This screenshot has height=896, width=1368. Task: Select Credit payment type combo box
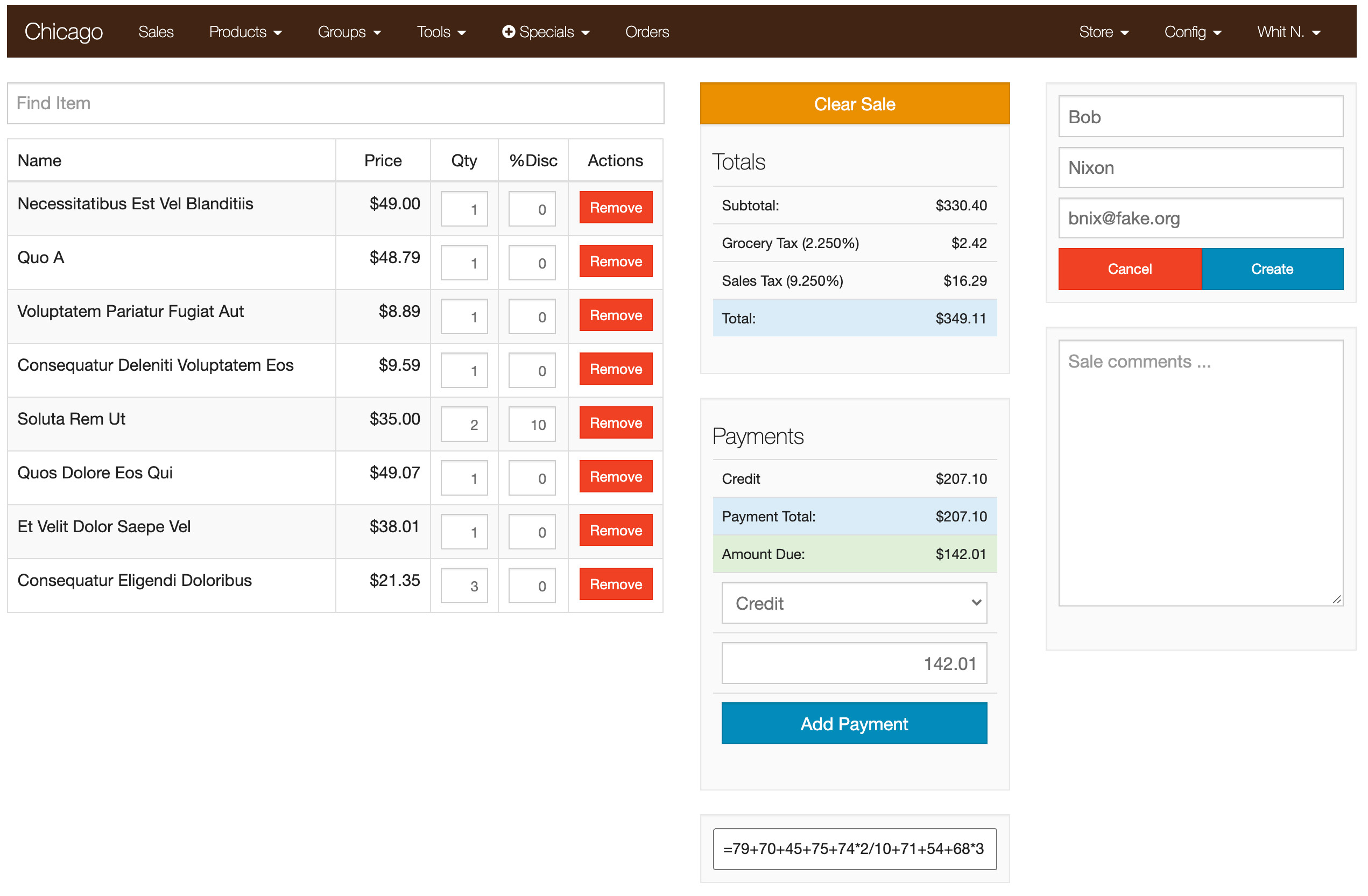tap(854, 603)
